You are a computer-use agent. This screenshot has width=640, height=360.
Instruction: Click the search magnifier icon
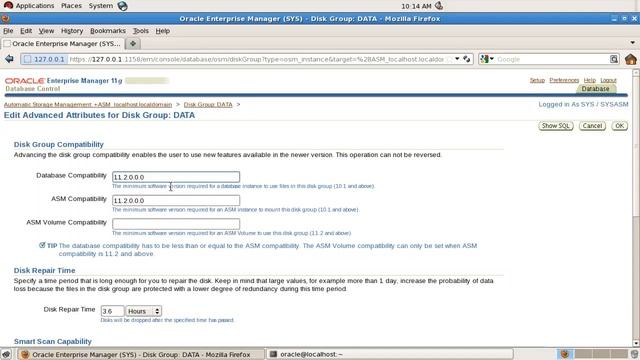click(x=614, y=59)
